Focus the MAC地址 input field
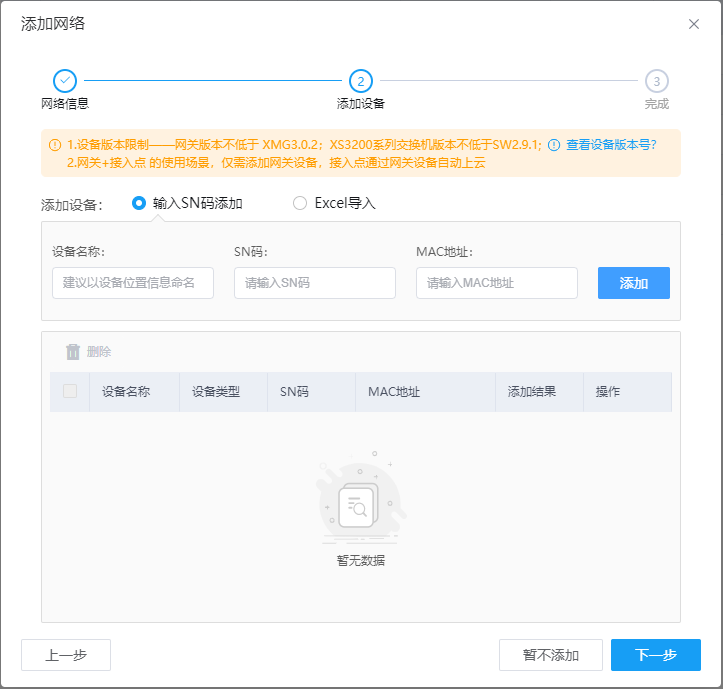723x689 pixels. [x=497, y=283]
